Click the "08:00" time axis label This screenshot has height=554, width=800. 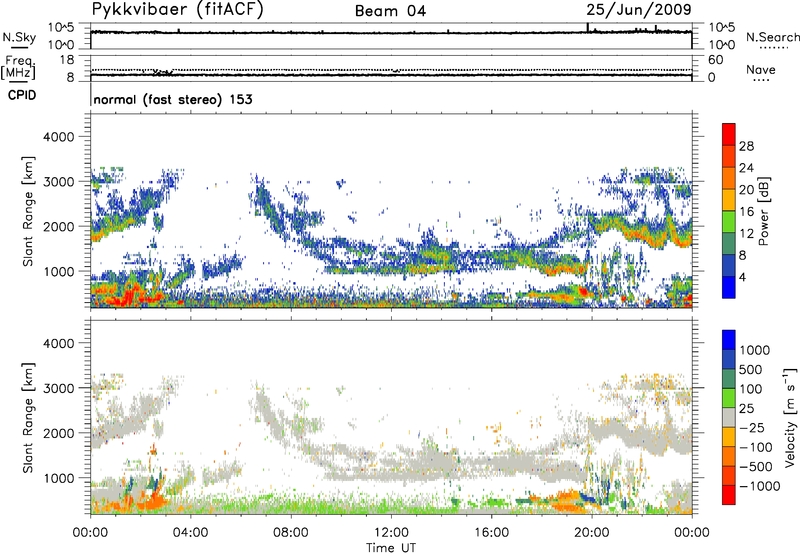[x=291, y=533]
